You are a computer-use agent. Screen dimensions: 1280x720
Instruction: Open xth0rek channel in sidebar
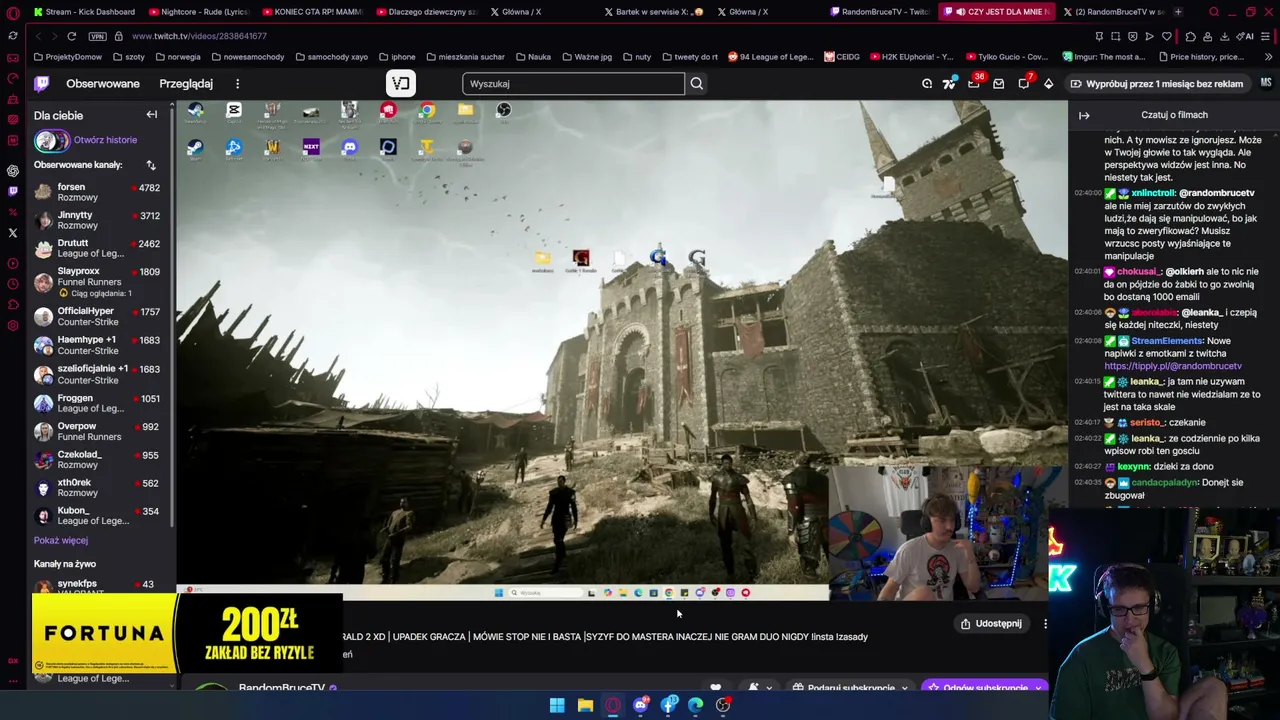[x=97, y=487]
